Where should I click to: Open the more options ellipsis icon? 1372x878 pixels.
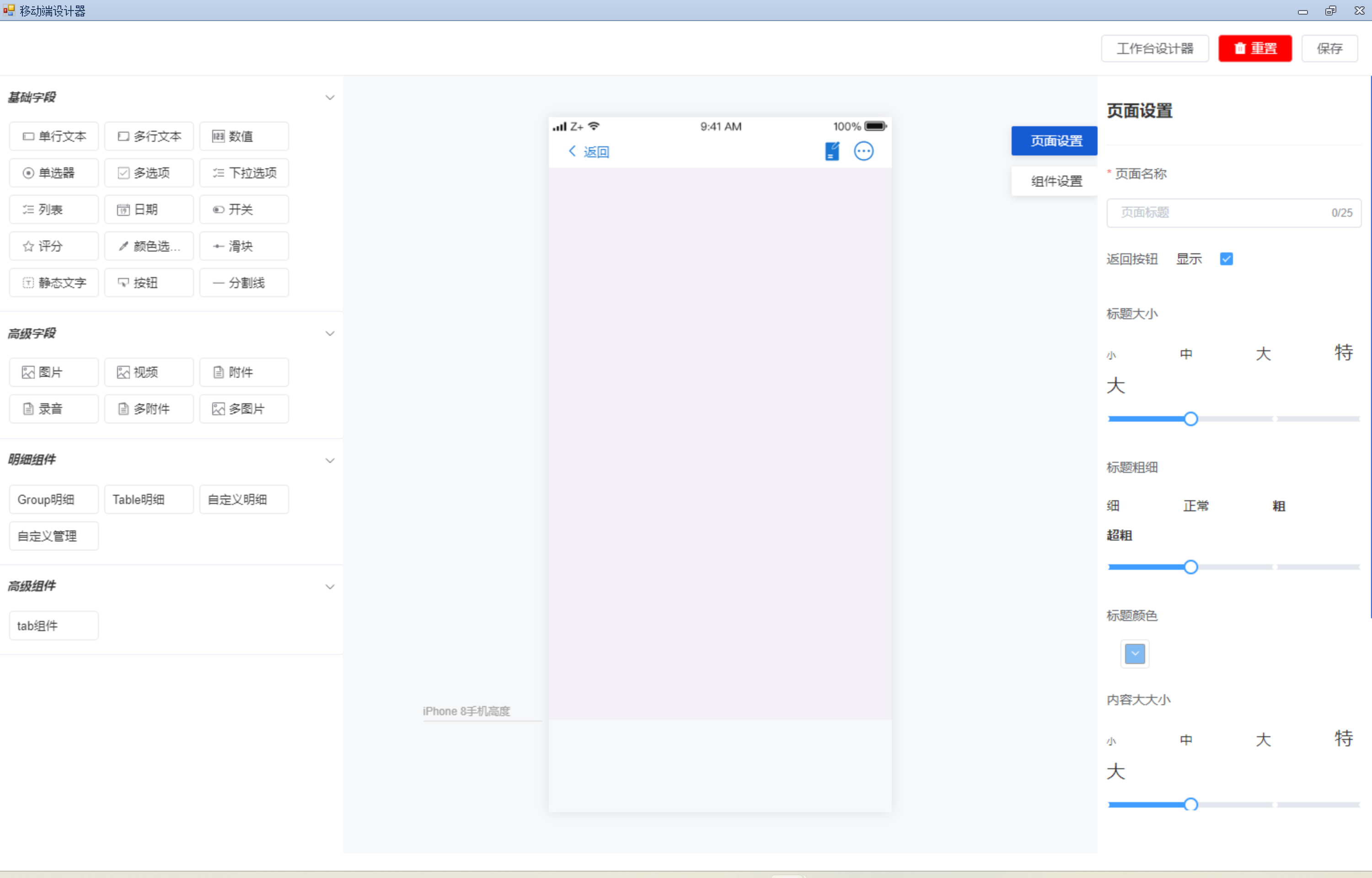[x=863, y=151]
